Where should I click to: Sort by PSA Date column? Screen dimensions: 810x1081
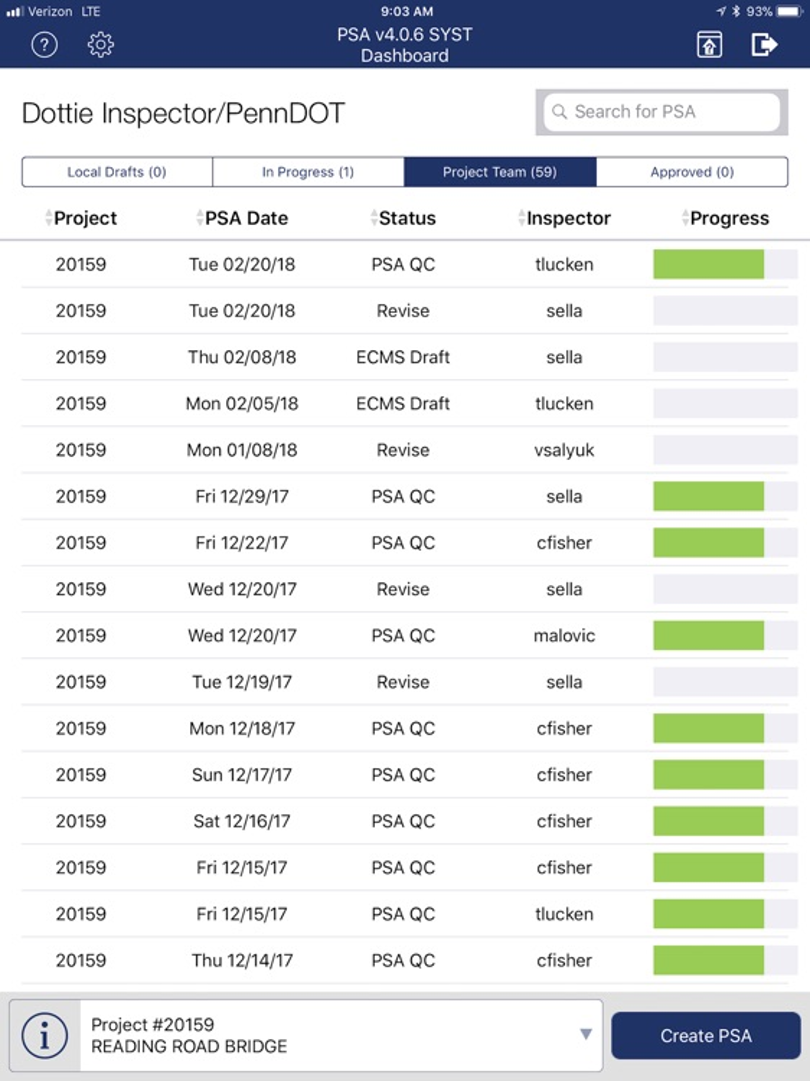point(242,218)
